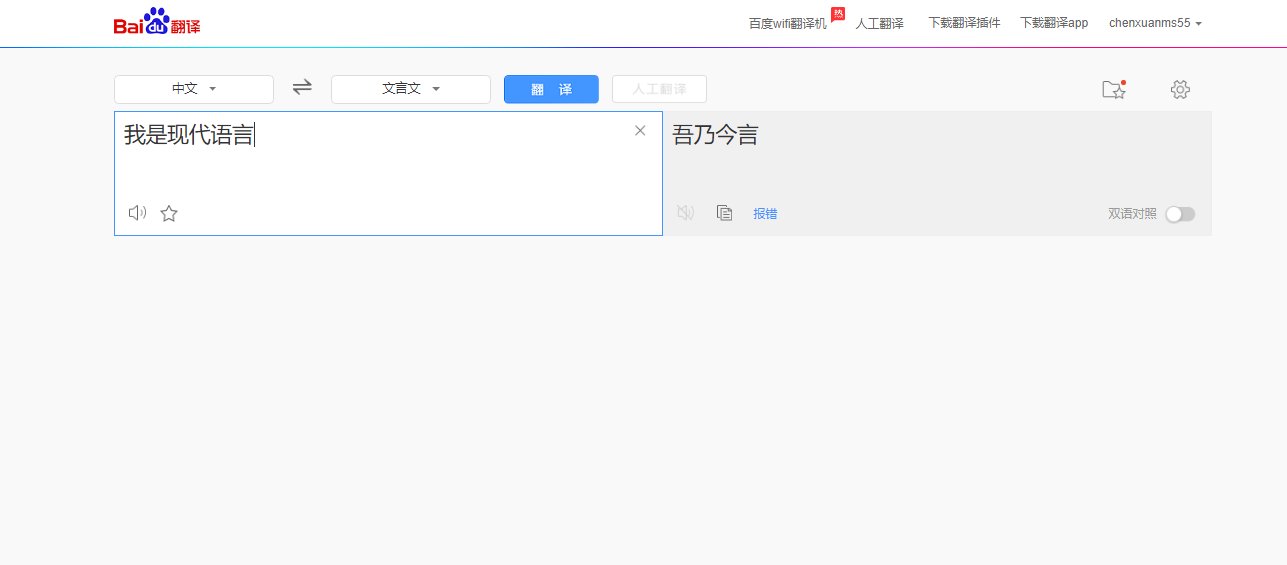Report an error via 报错
1287x565 pixels.
765,214
